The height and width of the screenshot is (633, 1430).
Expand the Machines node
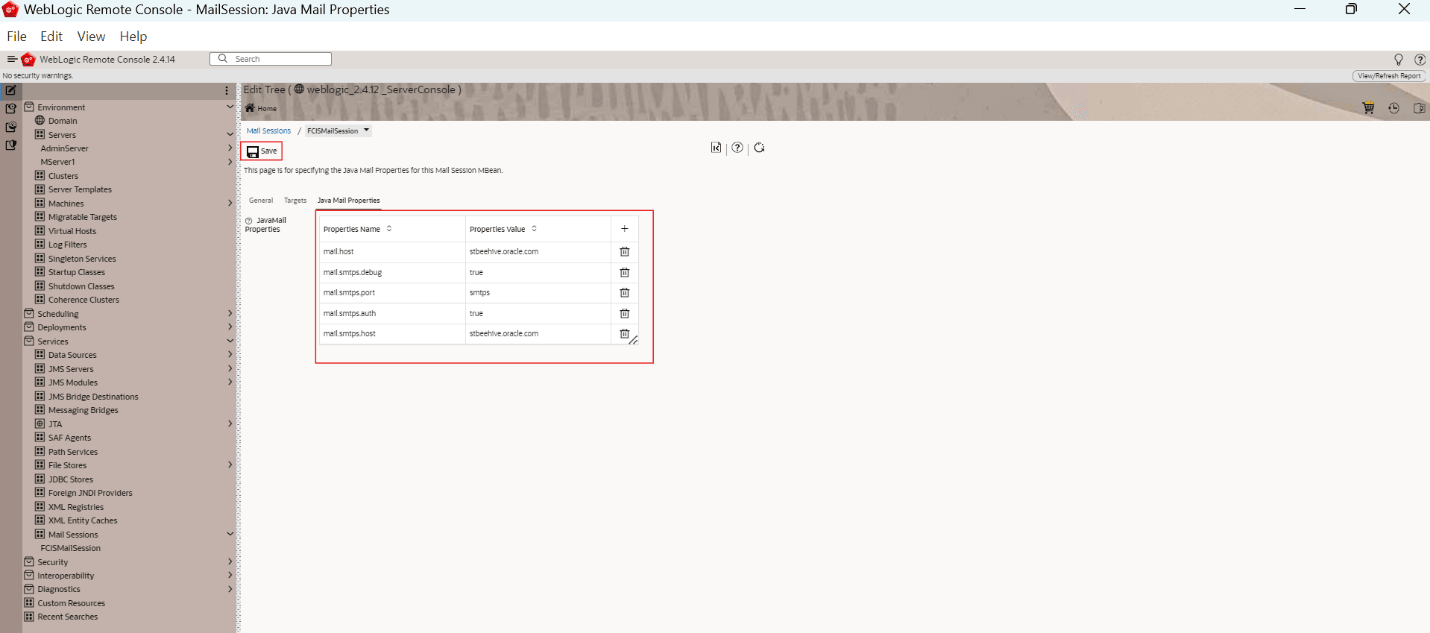(230, 204)
